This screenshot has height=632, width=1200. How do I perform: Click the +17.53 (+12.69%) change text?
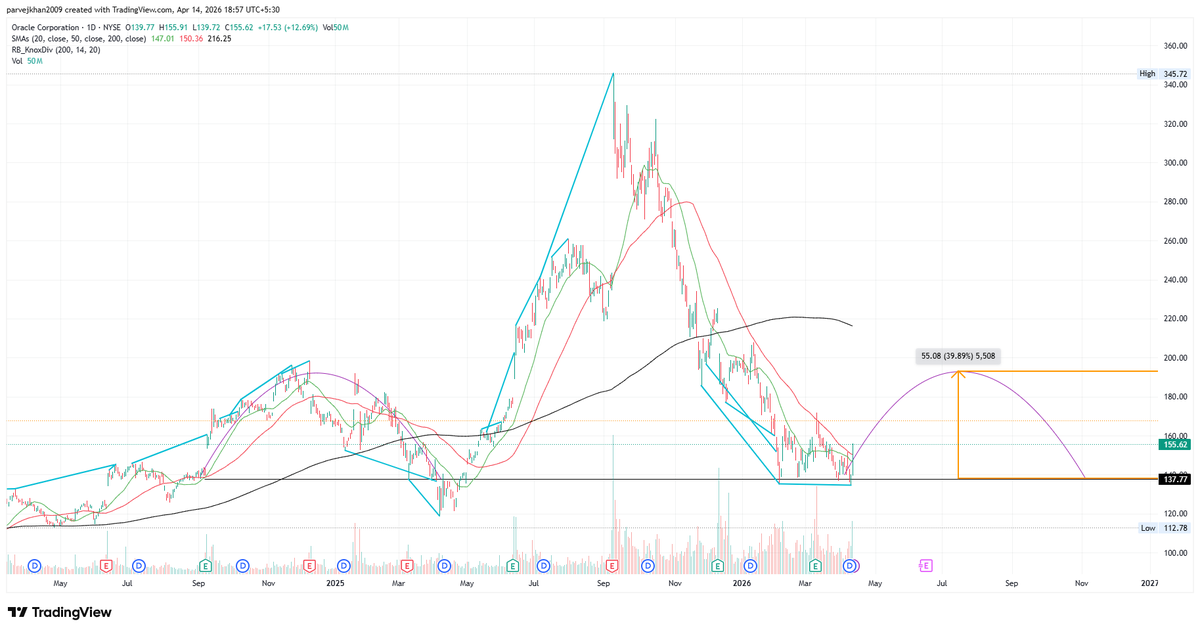coord(288,27)
